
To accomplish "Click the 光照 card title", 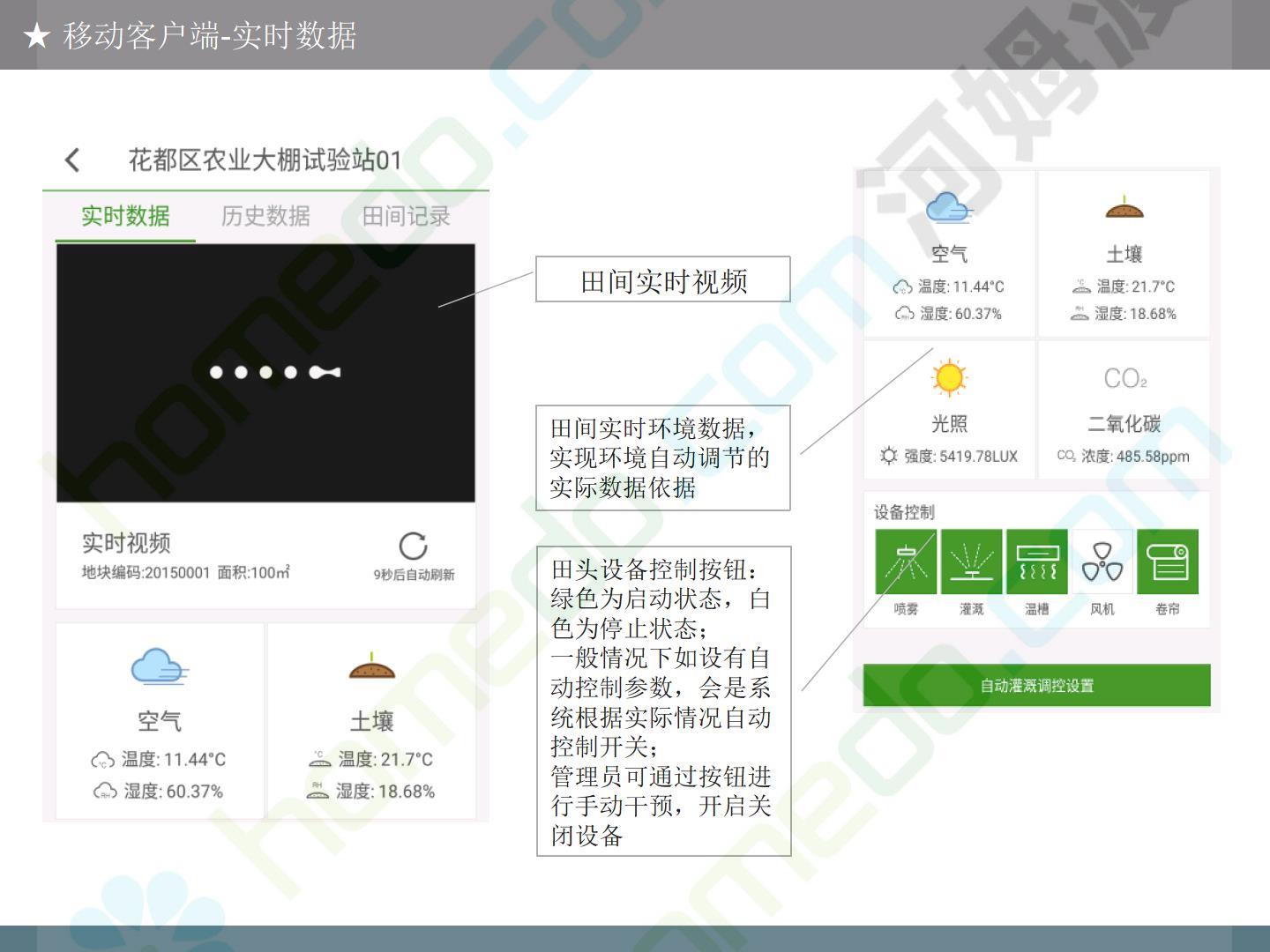I will 949,424.
